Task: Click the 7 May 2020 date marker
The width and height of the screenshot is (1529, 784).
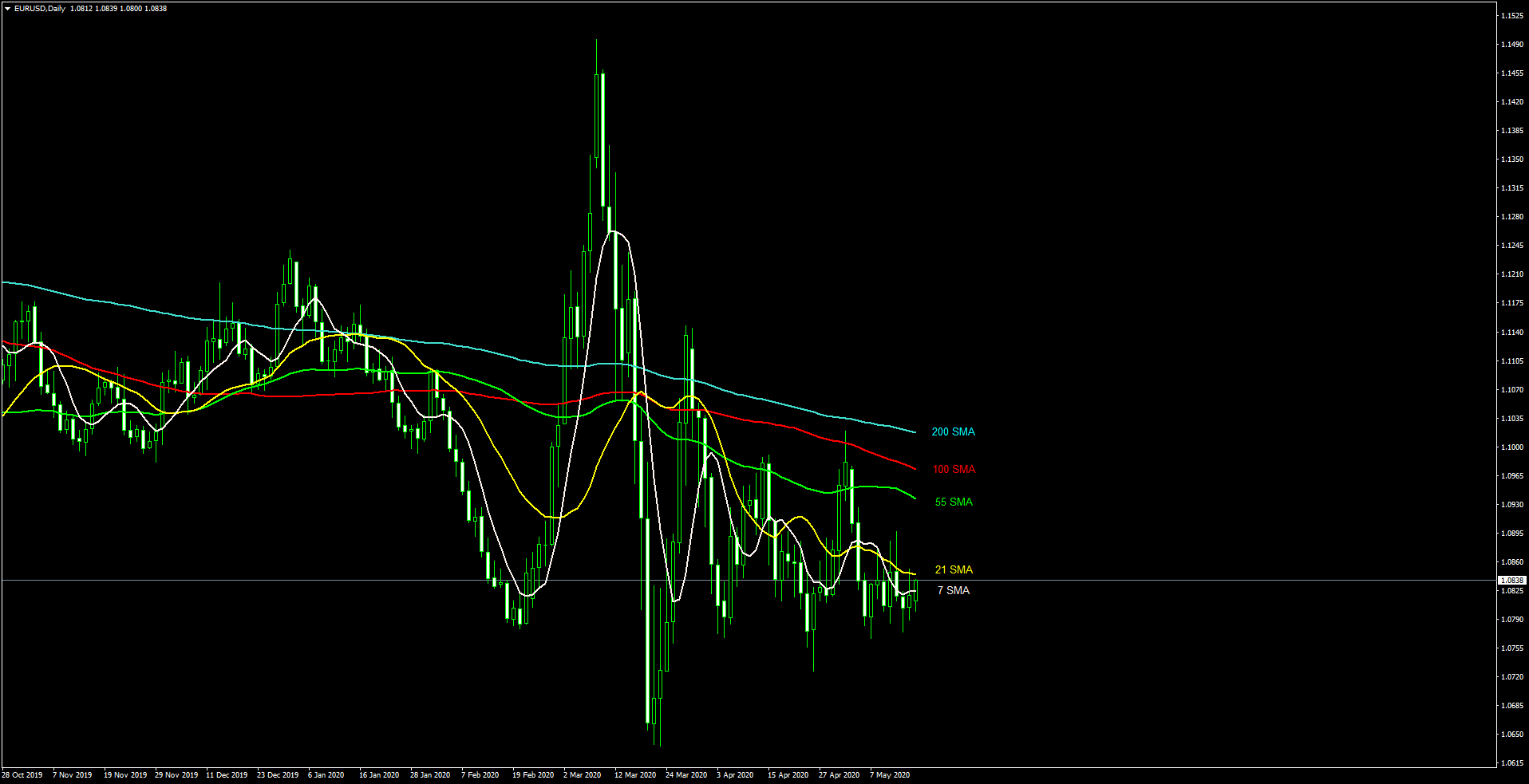Action: click(889, 775)
